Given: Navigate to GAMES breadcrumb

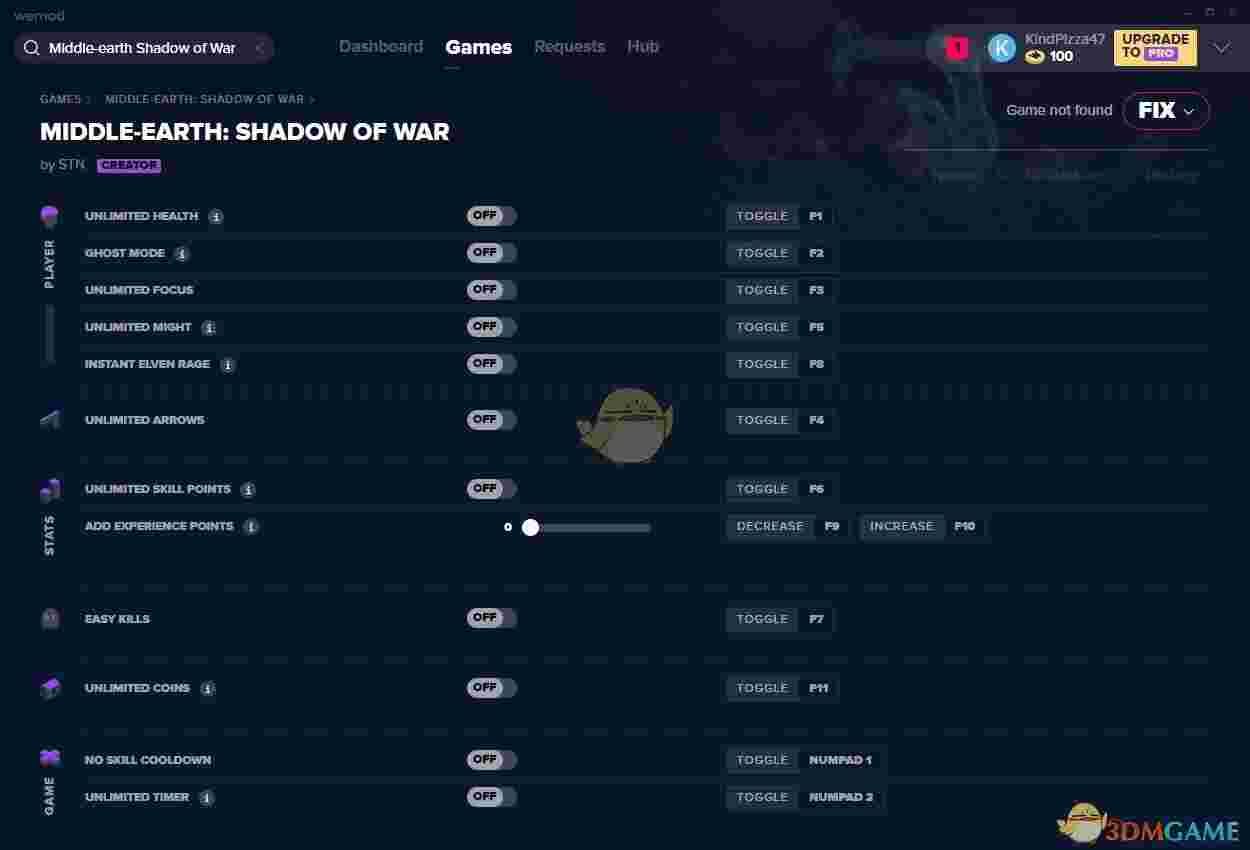Looking at the screenshot, I should click(61, 100).
